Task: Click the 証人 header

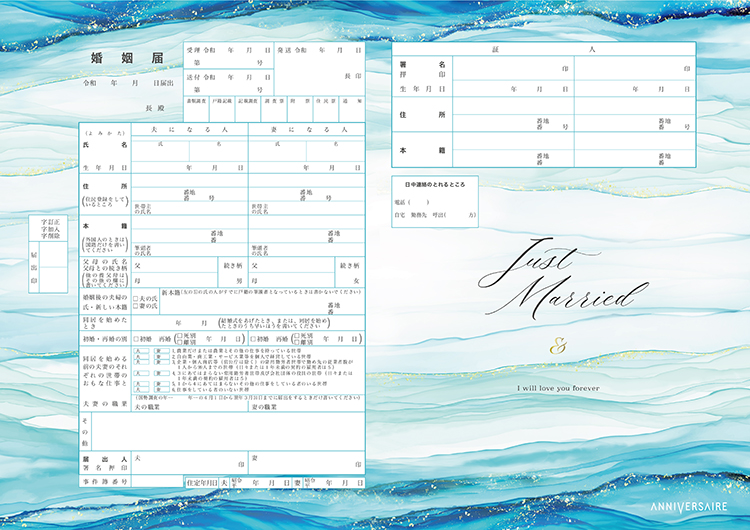Action: 543,49
